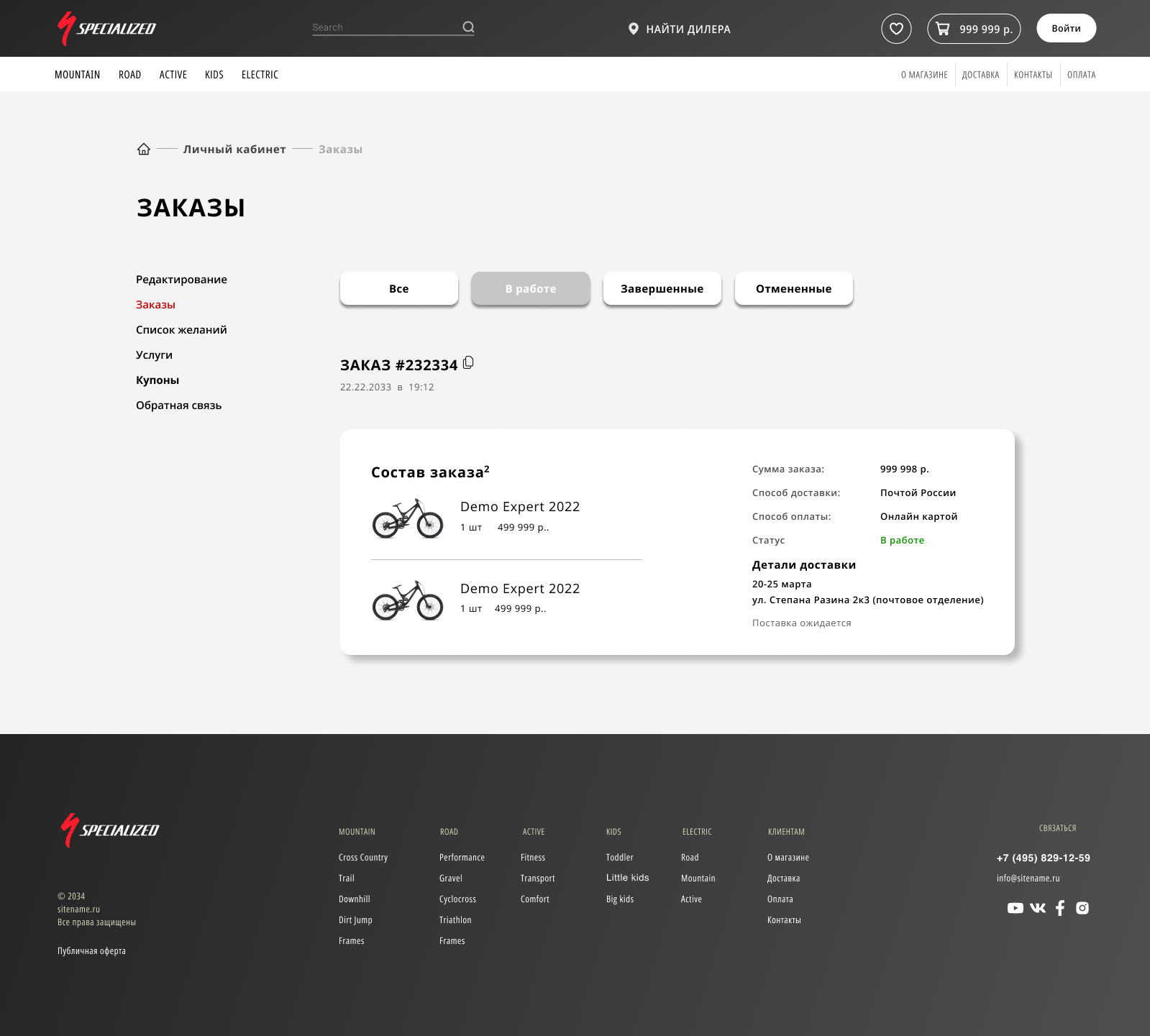Open Услуги in sidebar
Viewport: 1150px width, 1036px height.
tap(154, 355)
